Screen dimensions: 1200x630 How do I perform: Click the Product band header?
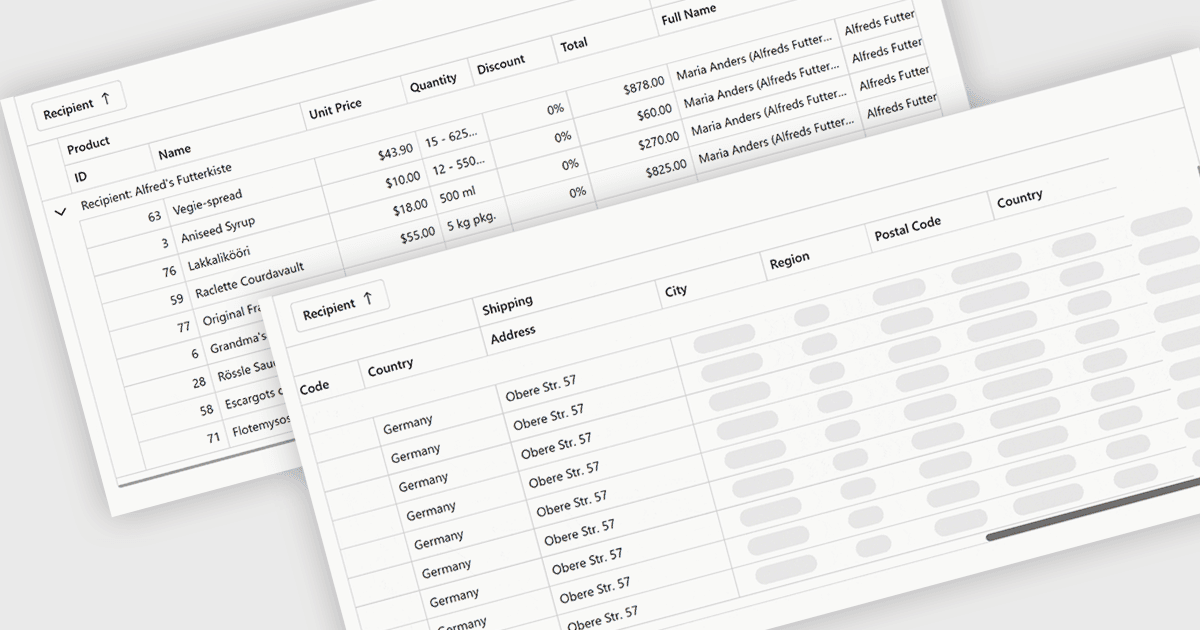click(89, 146)
